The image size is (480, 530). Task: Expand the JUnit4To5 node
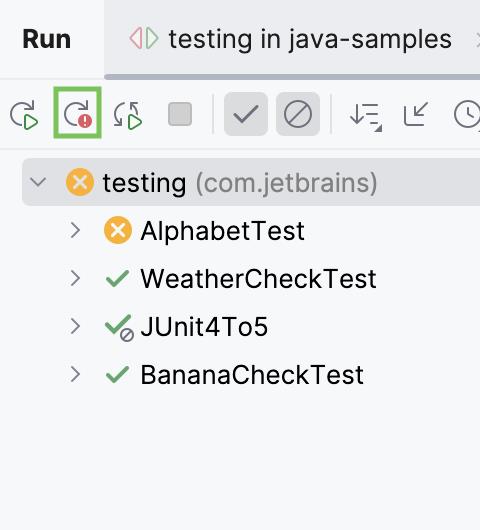pos(75,326)
